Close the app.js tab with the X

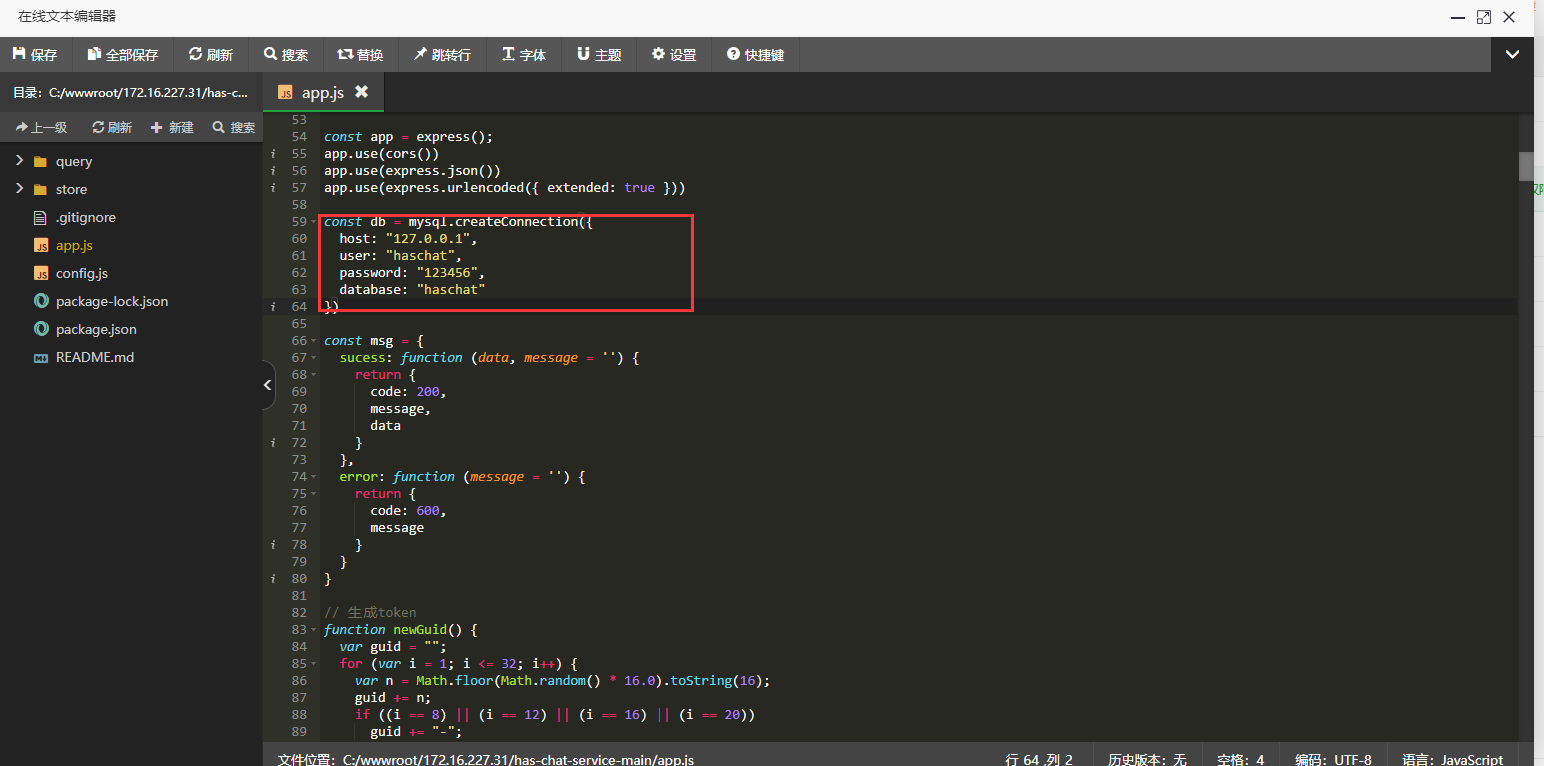pyautogui.click(x=362, y=91)
